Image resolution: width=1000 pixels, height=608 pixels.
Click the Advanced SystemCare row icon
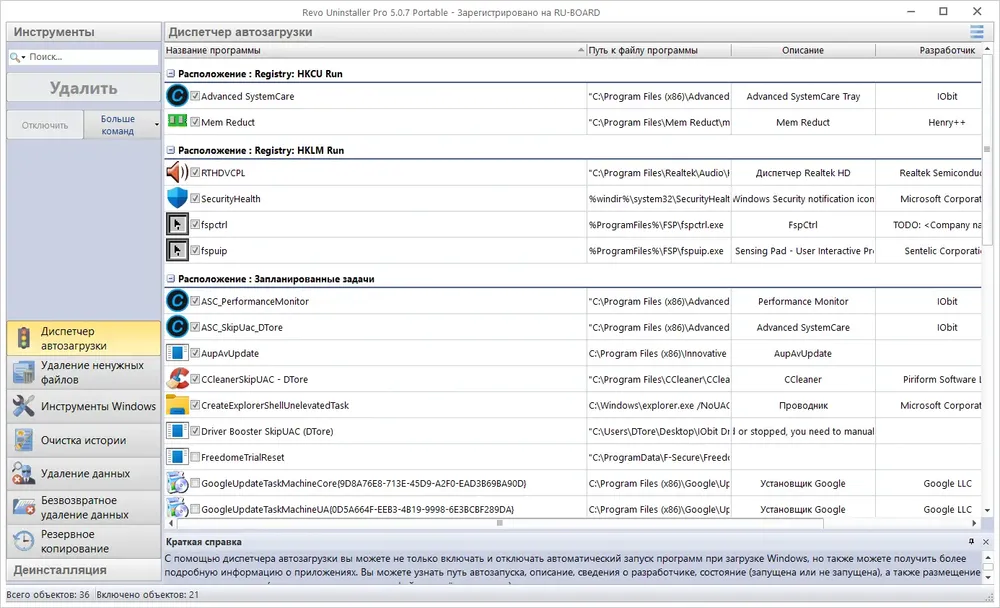click(177, 96)
